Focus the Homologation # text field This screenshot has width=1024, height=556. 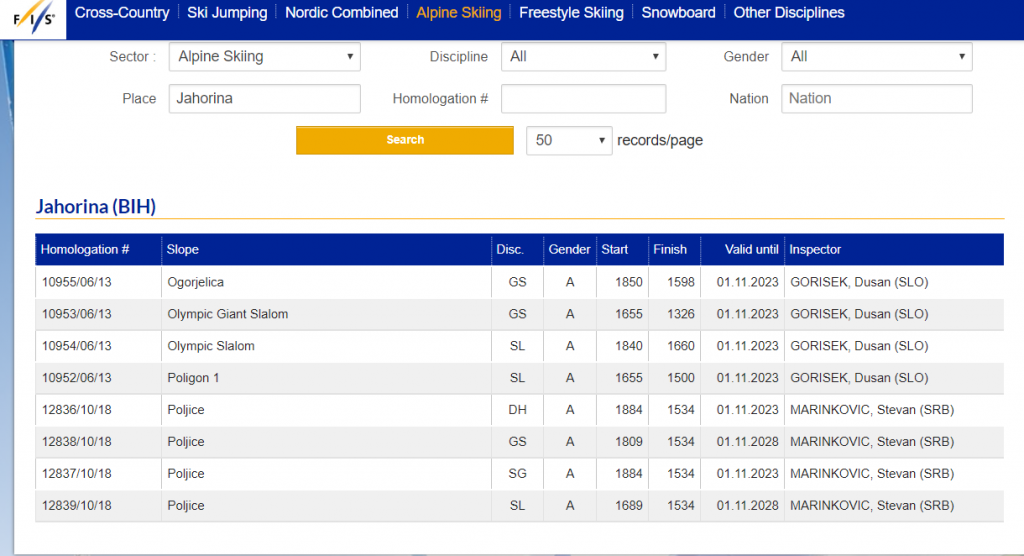[583, 99]
